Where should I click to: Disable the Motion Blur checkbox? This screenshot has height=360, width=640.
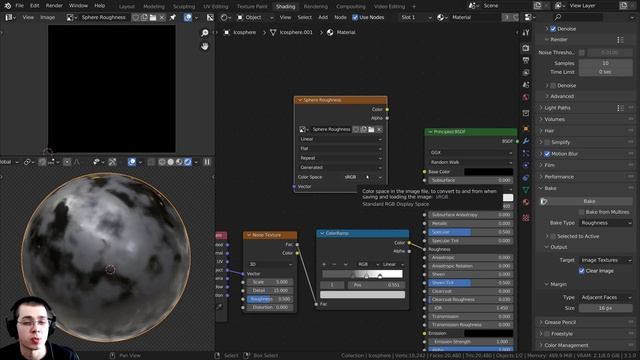(x=547, y=153)
